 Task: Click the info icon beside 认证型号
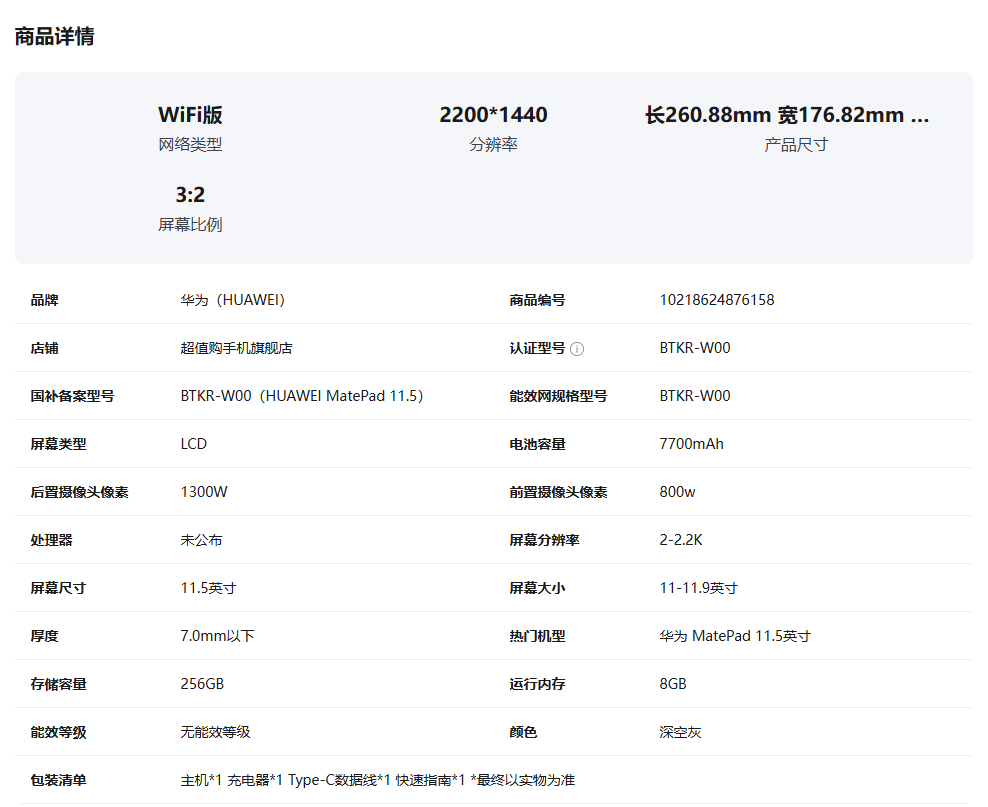(577, 349)
